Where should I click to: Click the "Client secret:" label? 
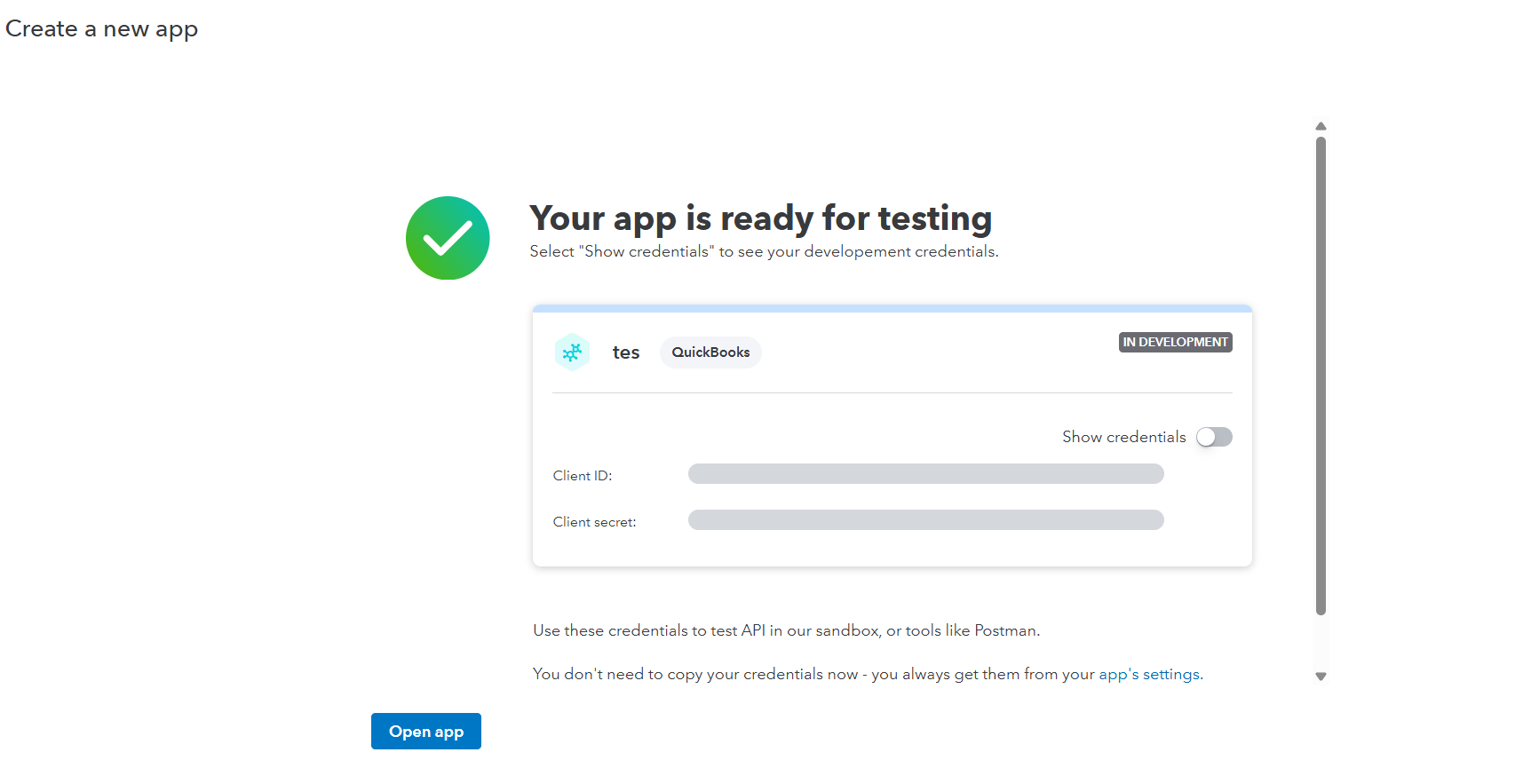(594, 522)
